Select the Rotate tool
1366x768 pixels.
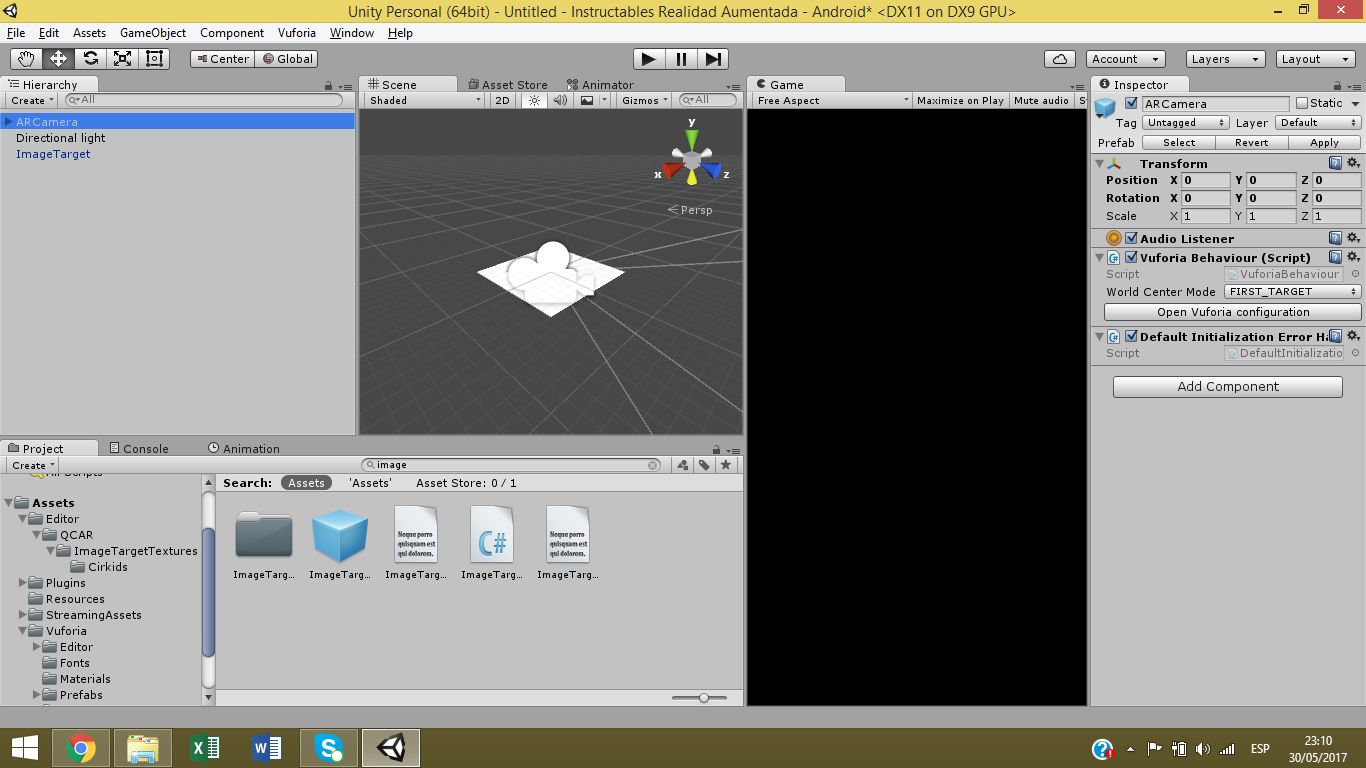[90, 59]
